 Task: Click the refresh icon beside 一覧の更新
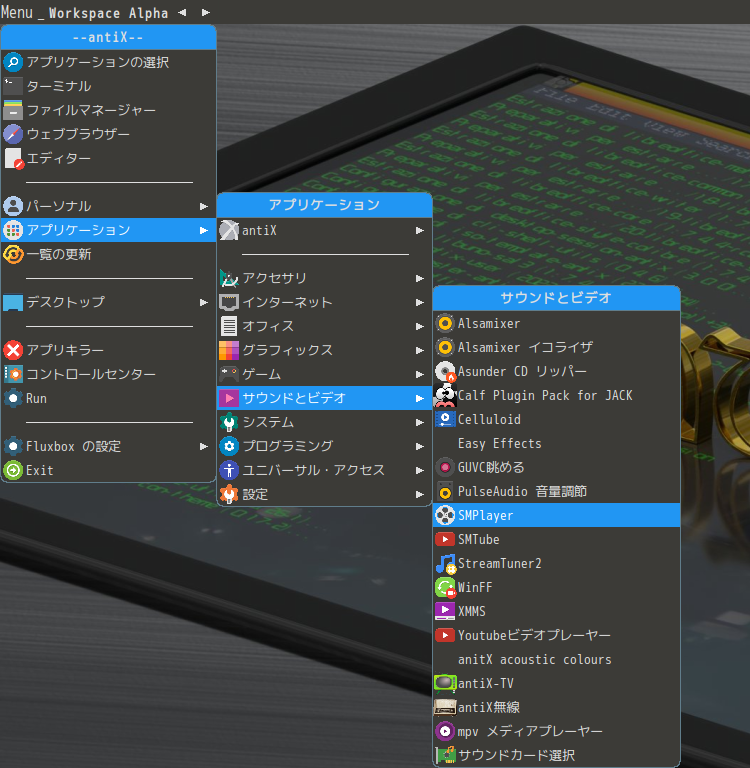point(13,254)
